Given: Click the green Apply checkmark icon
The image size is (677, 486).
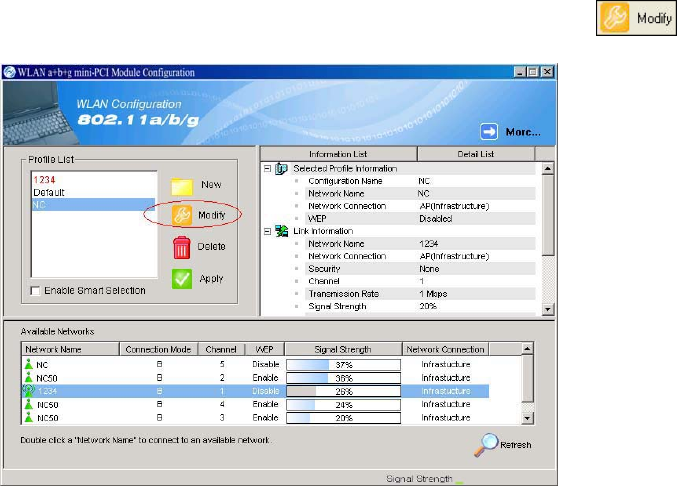Looking at the screenshot, I should (x=182, y=279).
